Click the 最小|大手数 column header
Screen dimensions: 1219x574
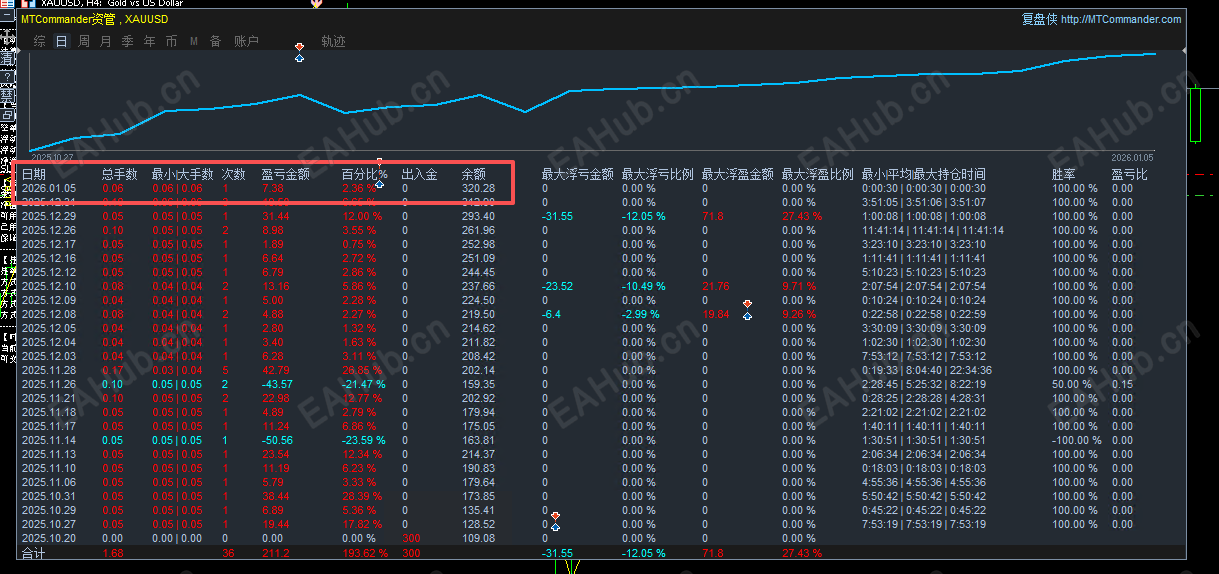182,174
